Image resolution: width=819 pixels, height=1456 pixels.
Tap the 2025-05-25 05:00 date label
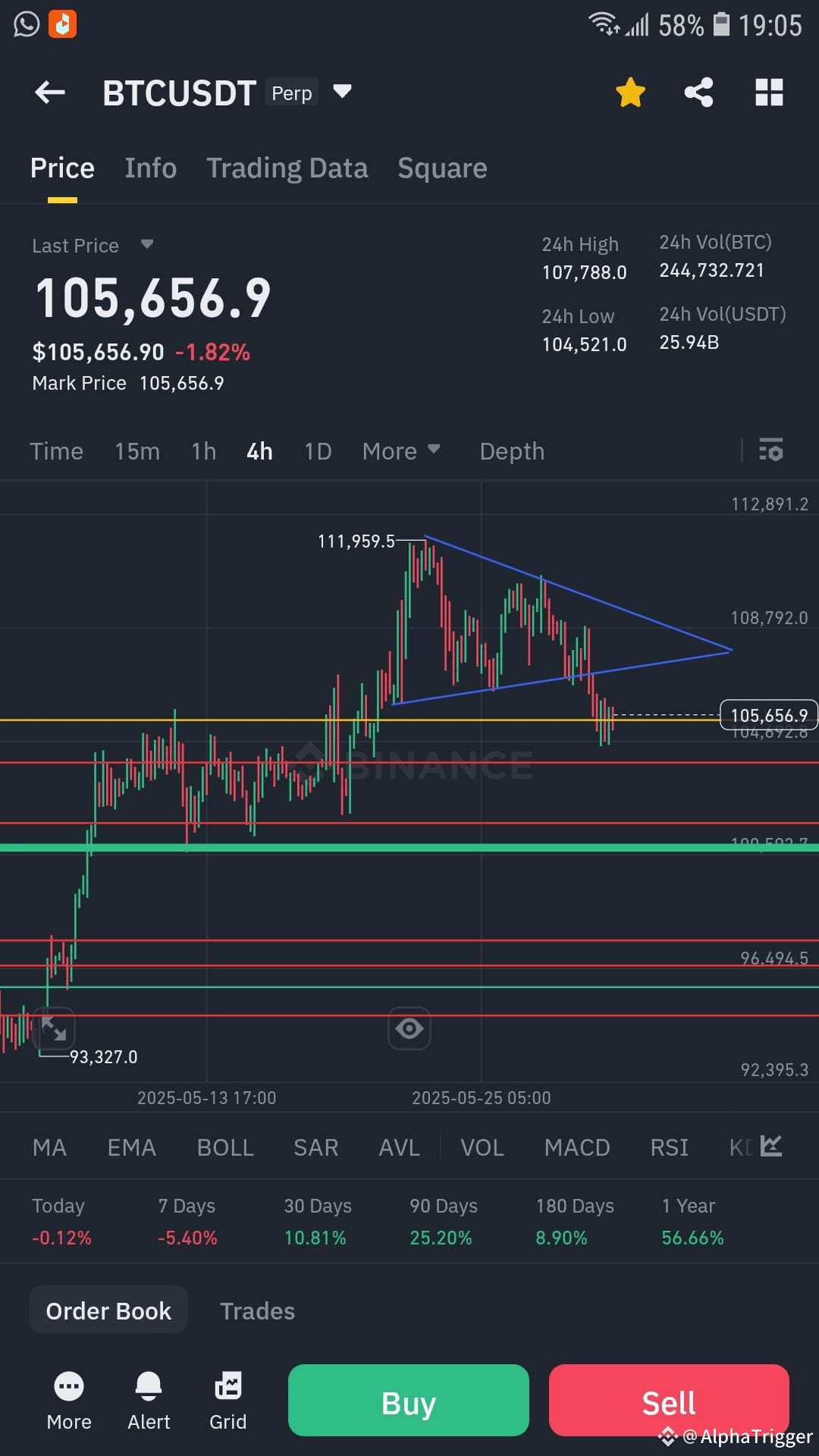coord(482,1098)
